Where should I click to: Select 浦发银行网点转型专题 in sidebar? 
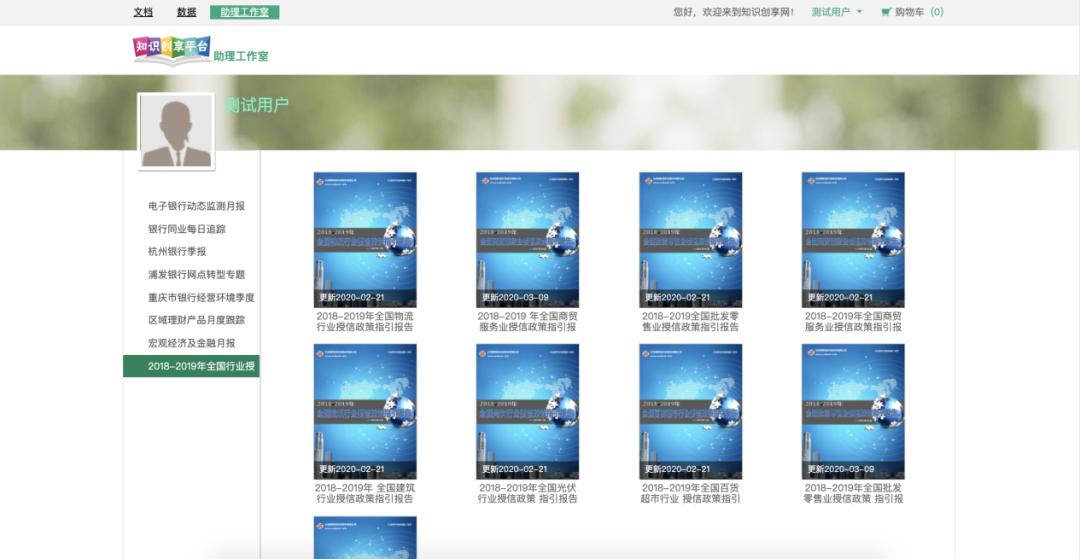[x=196, y=275]
